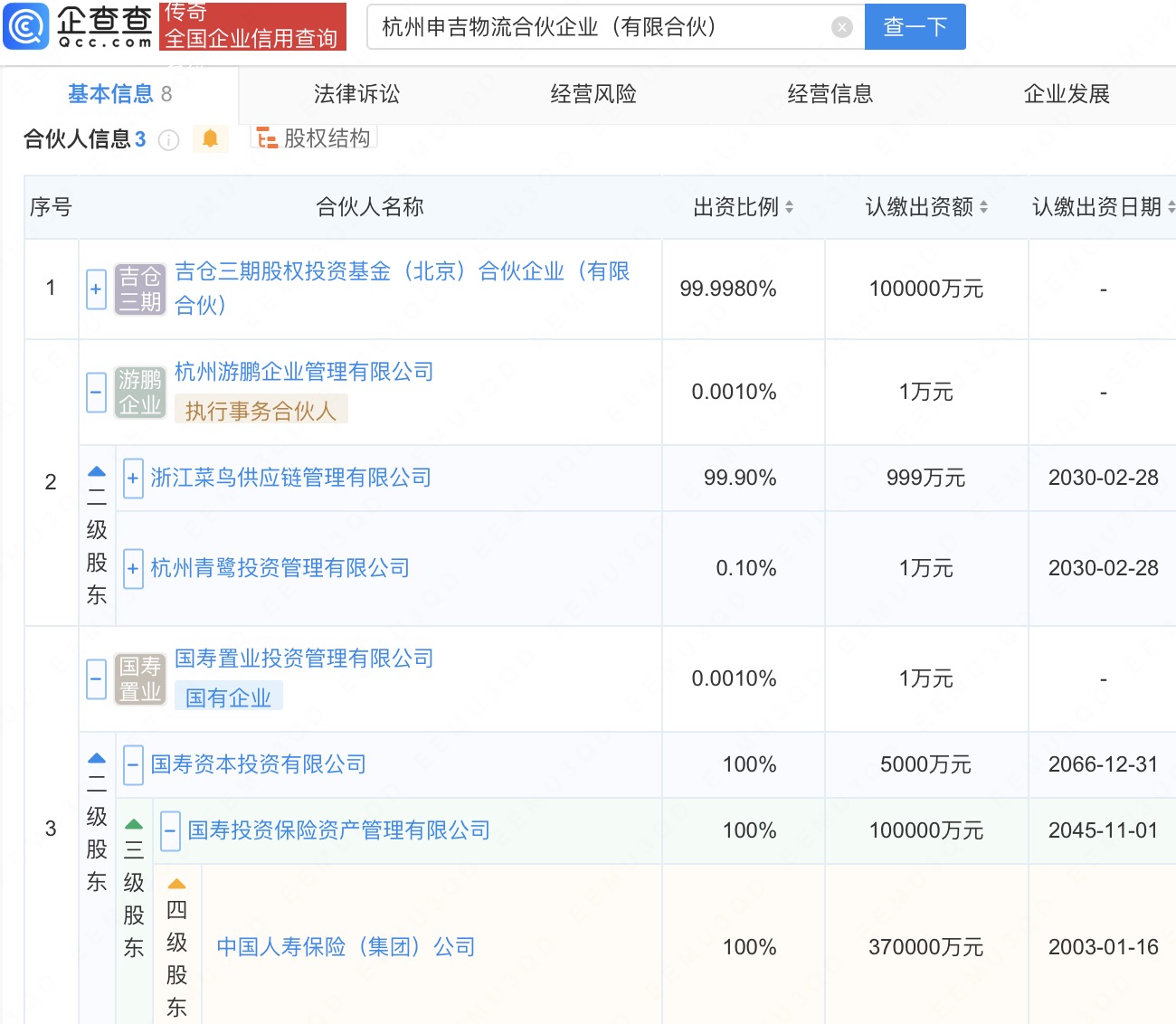
Task: Switch to the 经营风险 tab
Action: pos(593,94)
